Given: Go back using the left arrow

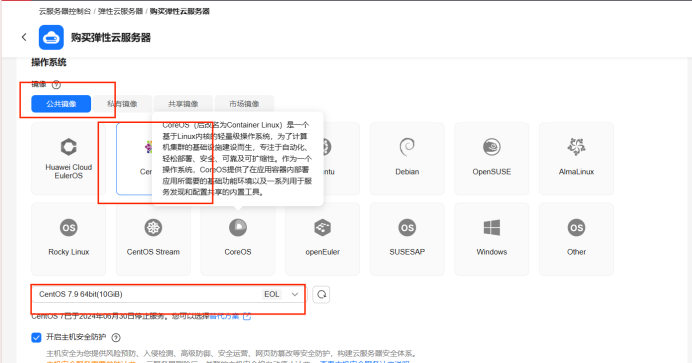Looking at the screenshot, I should [24, 37].
